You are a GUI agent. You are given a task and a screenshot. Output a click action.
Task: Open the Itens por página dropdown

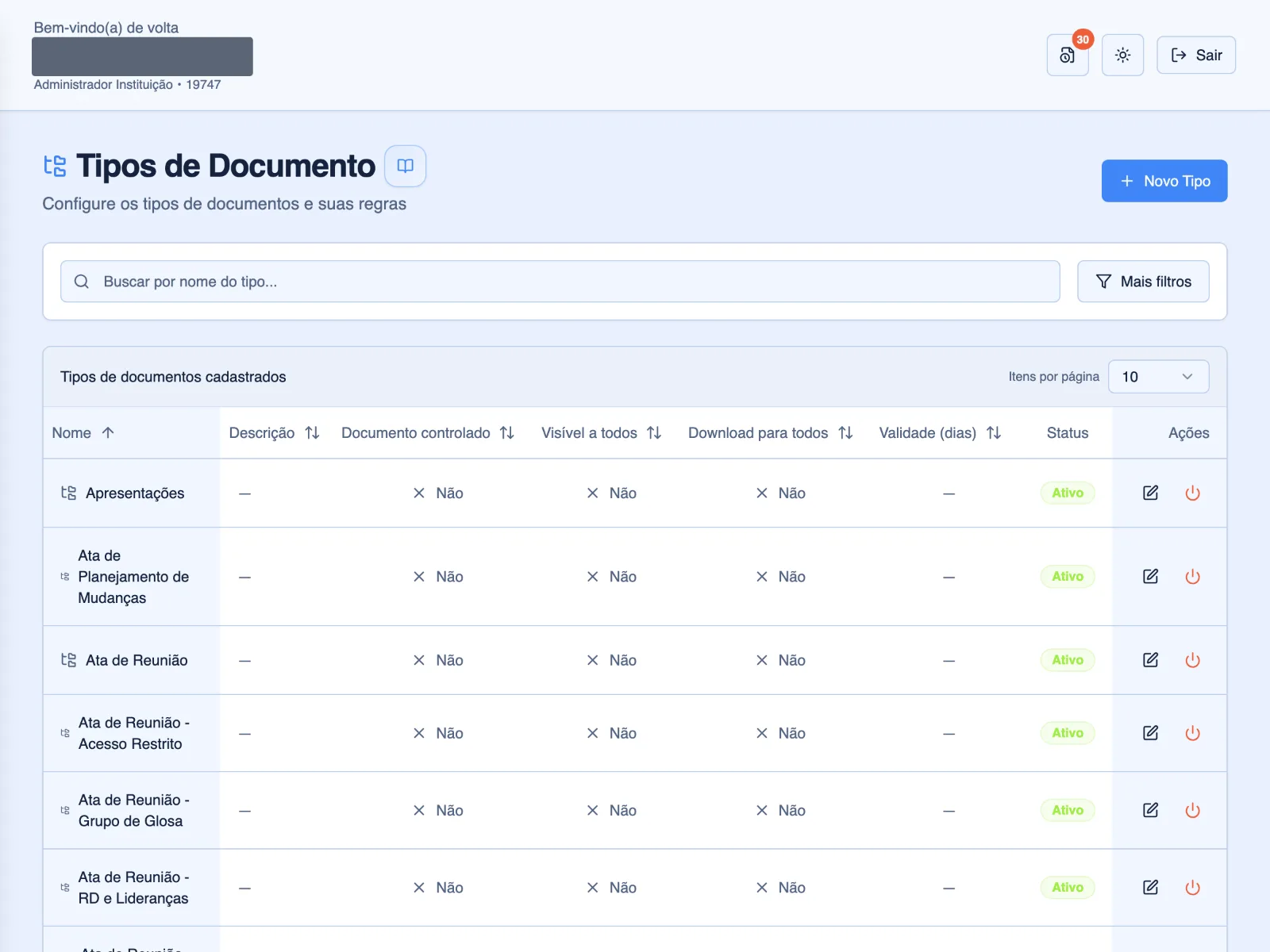click(1158, 376)
